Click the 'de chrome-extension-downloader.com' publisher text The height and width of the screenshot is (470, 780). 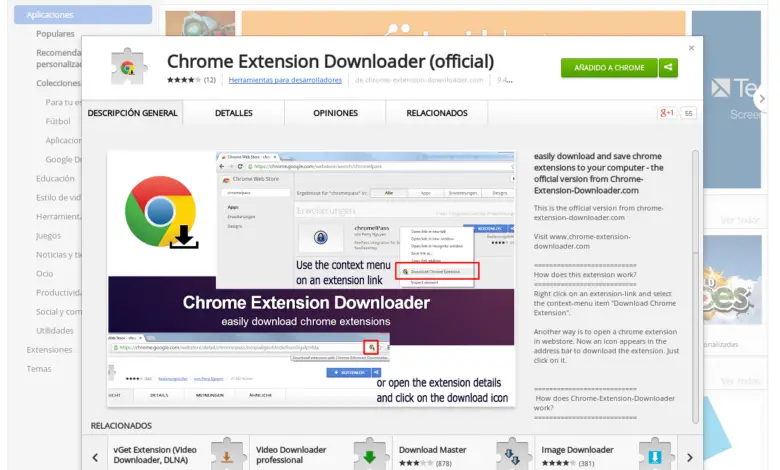419,80
